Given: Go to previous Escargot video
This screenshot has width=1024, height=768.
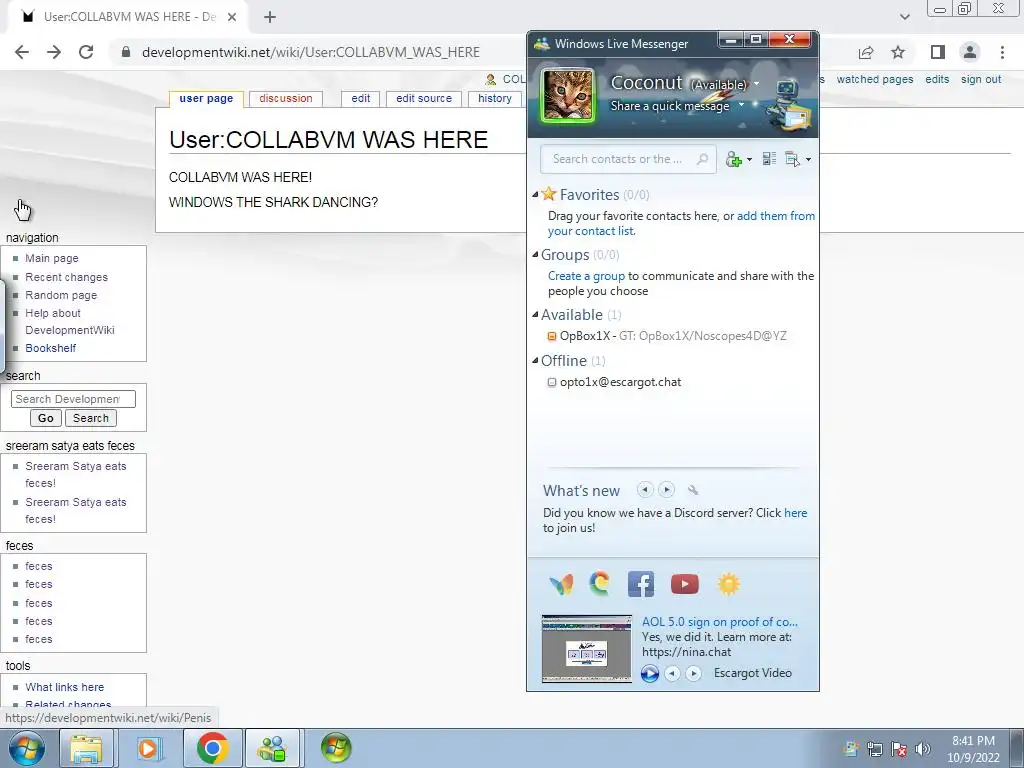Looking at the screenshot, I should [672, 673].
